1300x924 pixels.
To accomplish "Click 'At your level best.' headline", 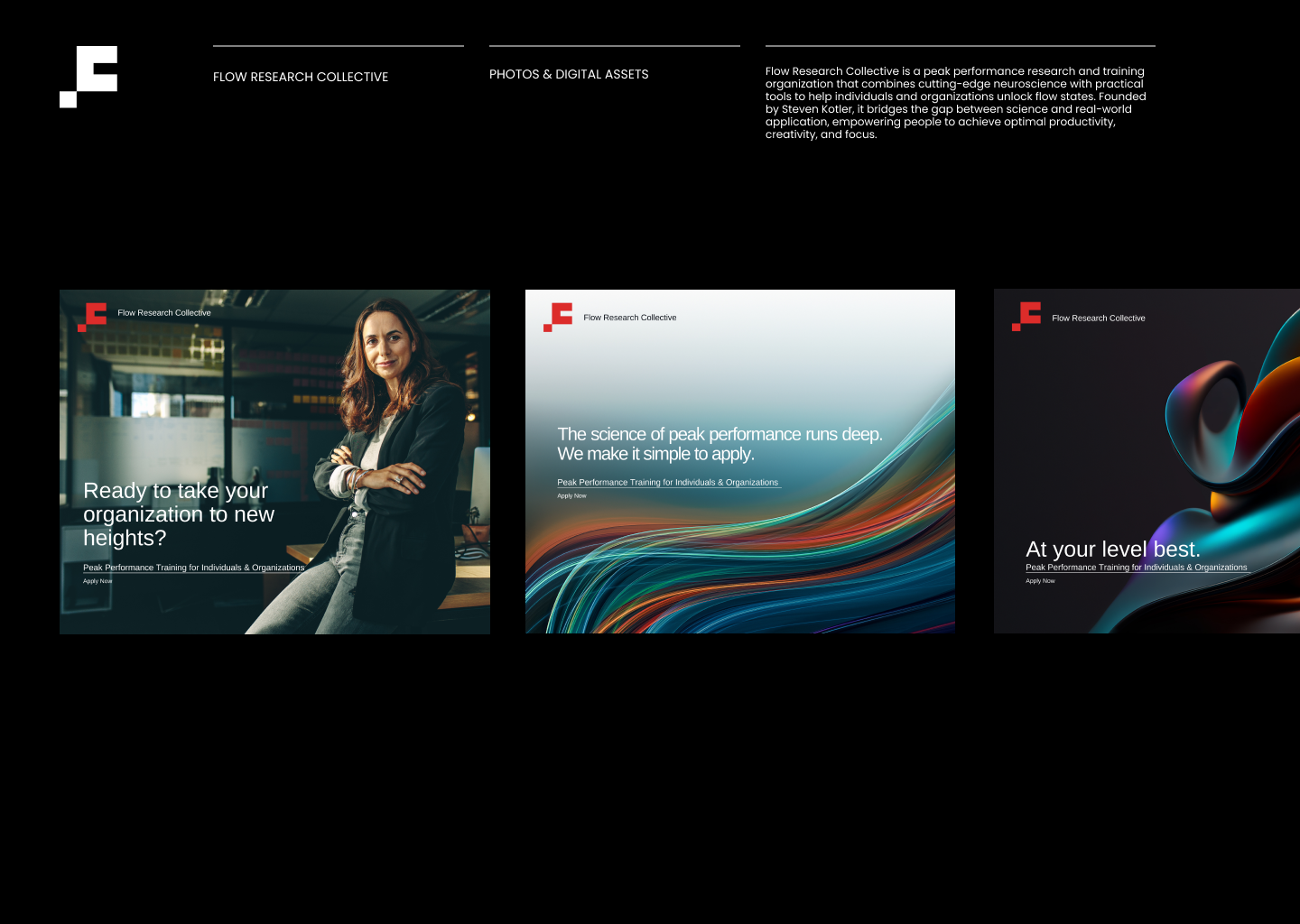I will pos(1113,550).
